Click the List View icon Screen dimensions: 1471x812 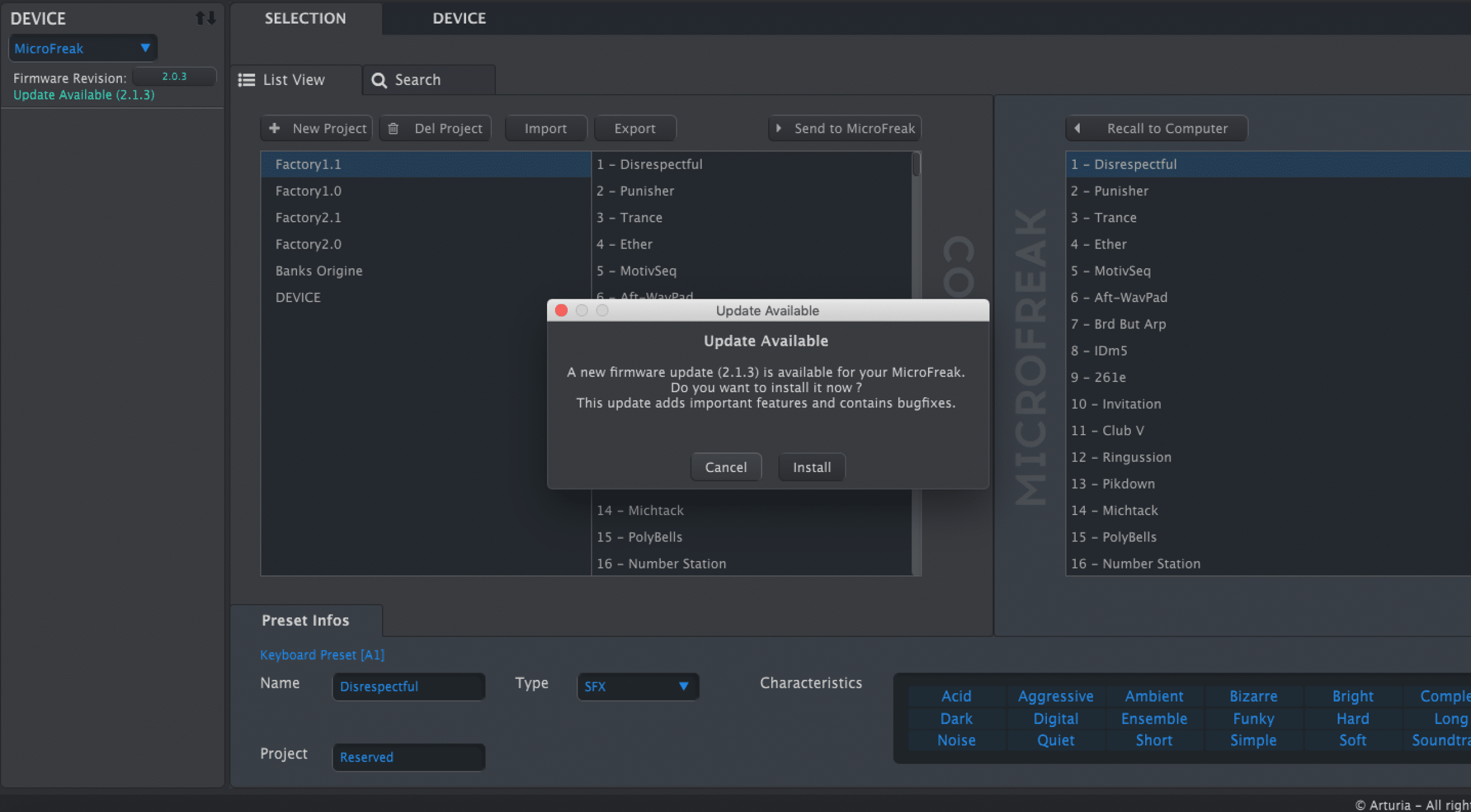[x=247, y=80]
